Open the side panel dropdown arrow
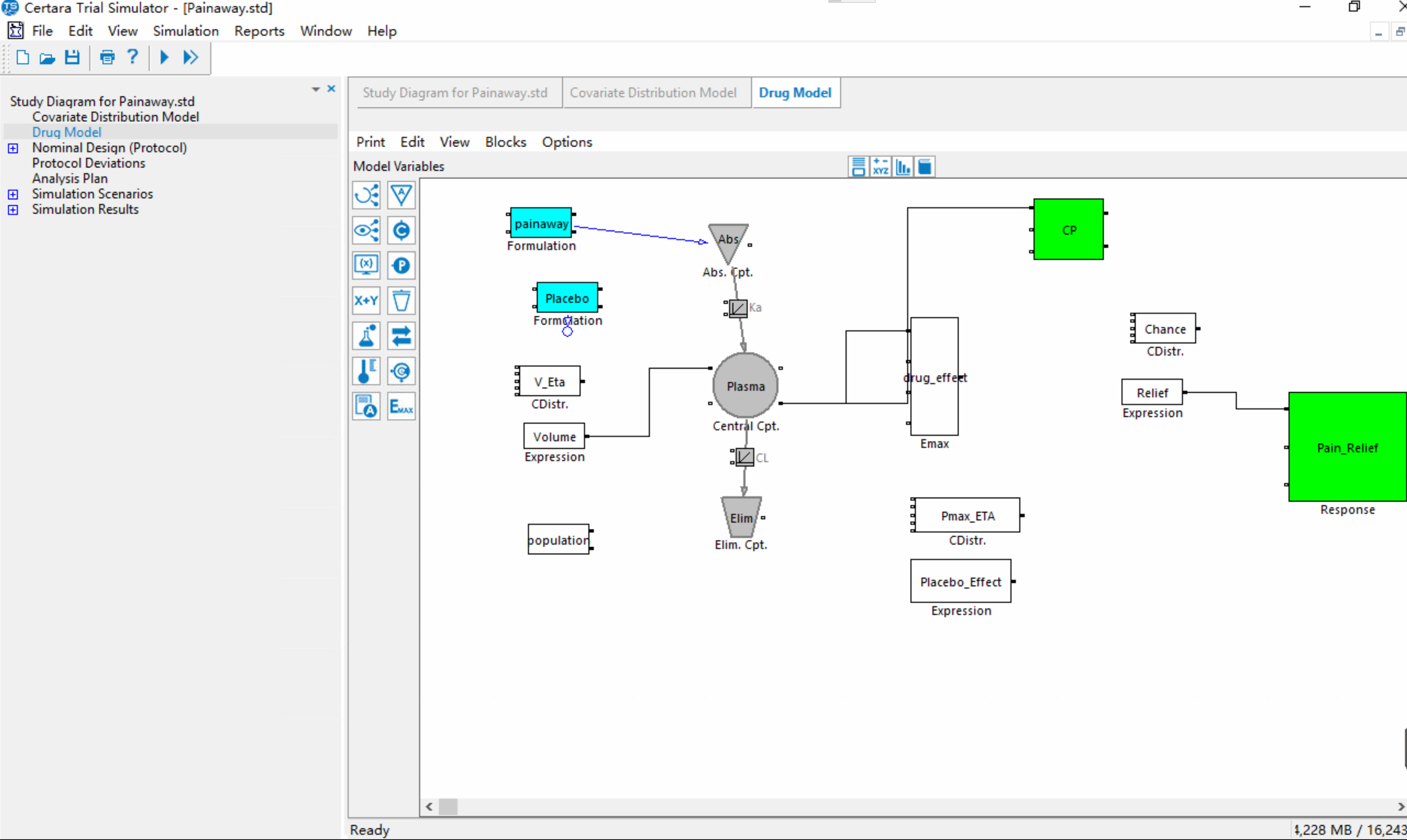The image size is (1407, 840). tap(316, 90)
